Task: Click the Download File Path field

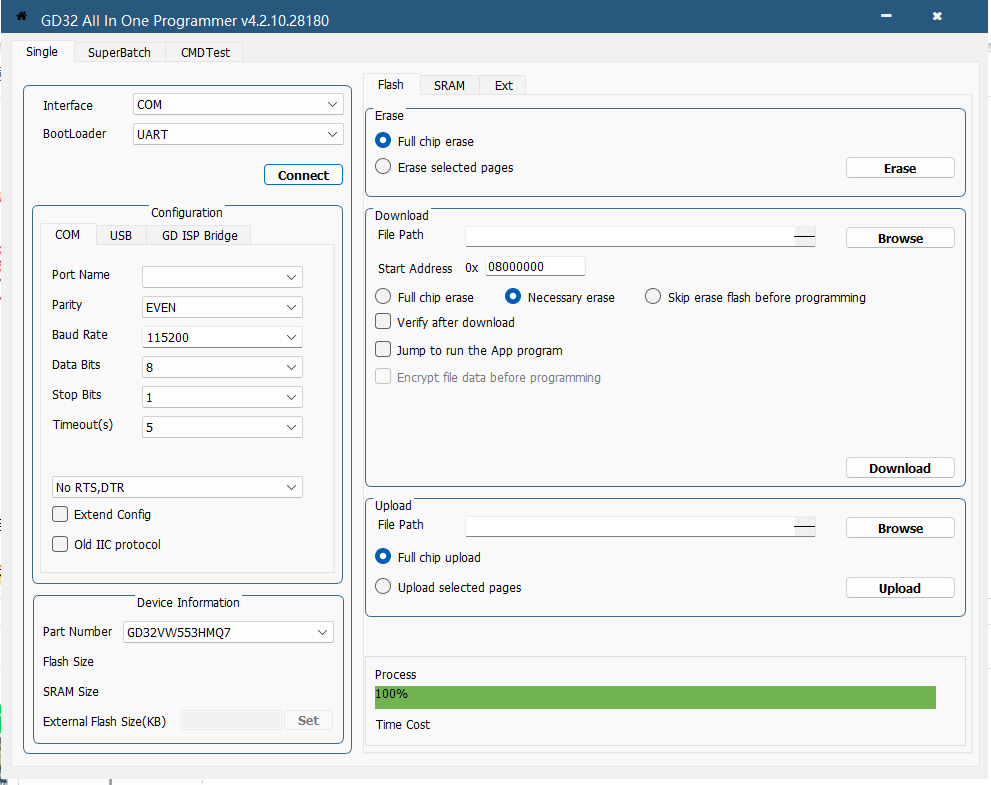Action: 640,236
